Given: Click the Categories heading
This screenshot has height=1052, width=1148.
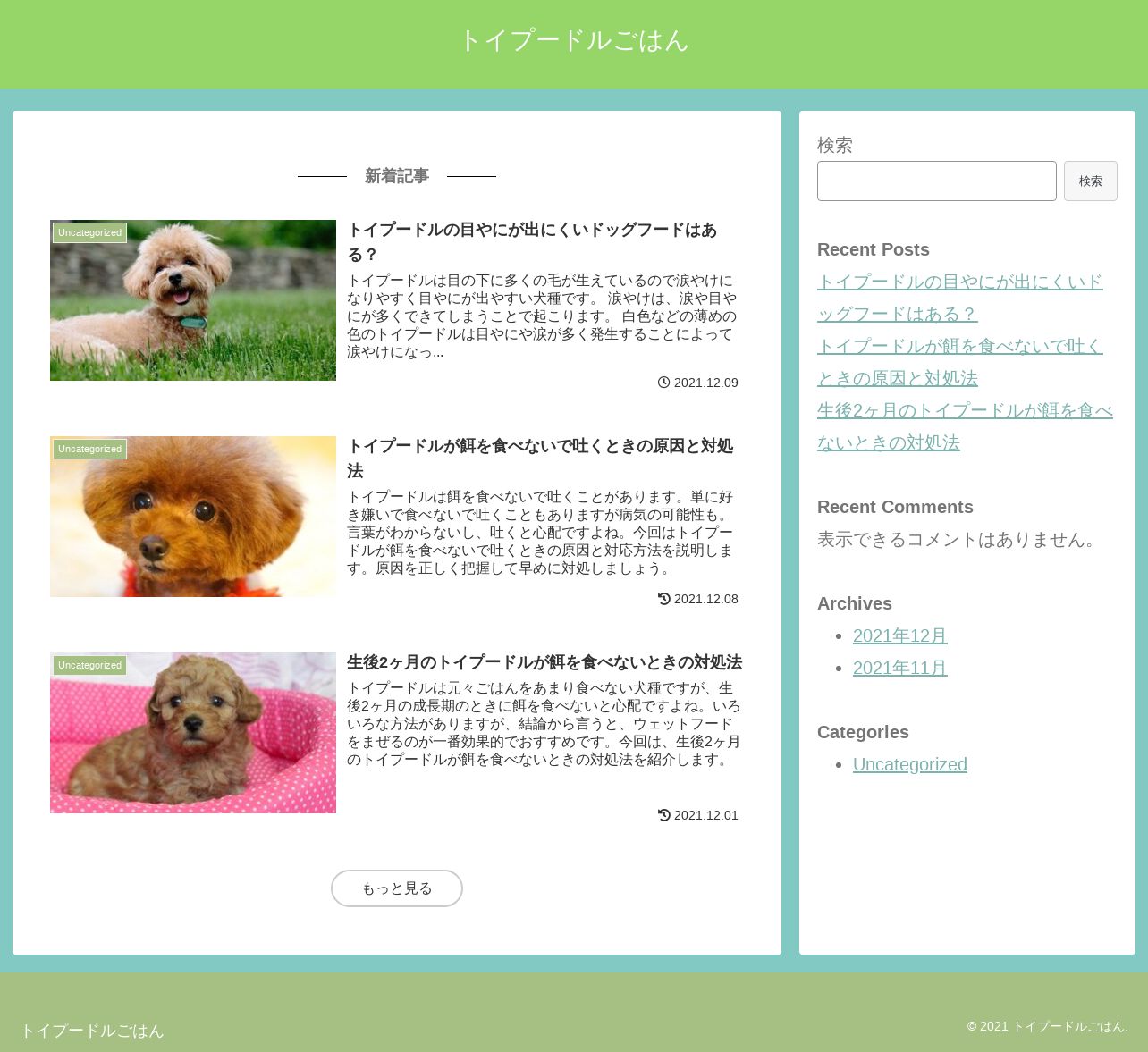Looking at the screenshot, I should (863, 732).
